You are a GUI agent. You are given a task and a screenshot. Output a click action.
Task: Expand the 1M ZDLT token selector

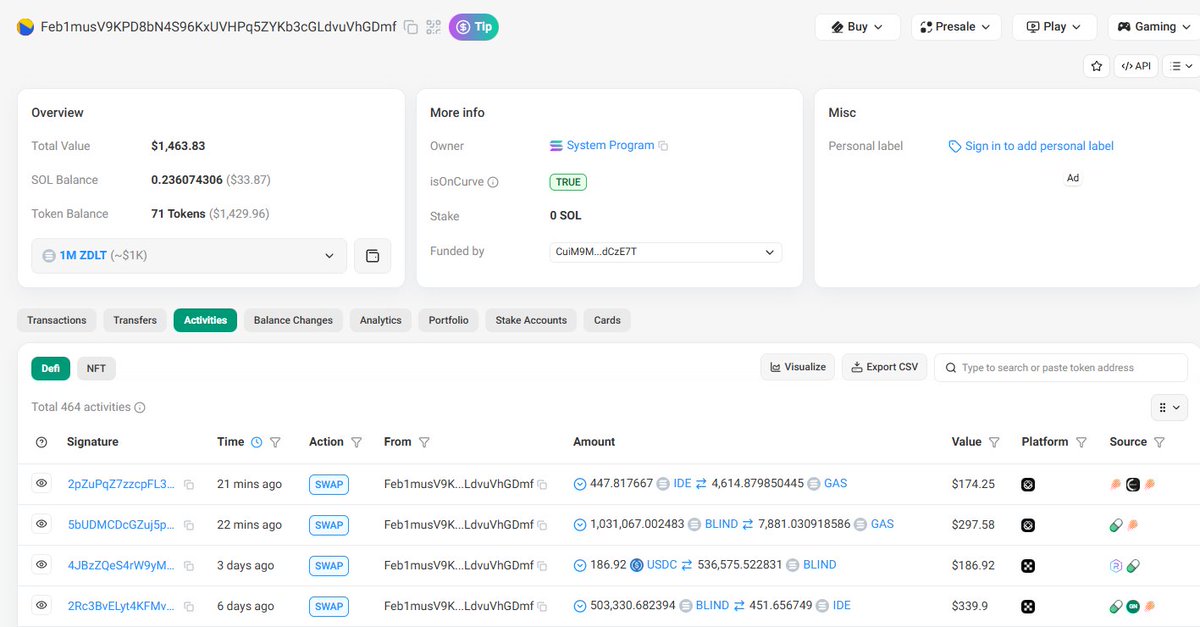click(189, 256)
